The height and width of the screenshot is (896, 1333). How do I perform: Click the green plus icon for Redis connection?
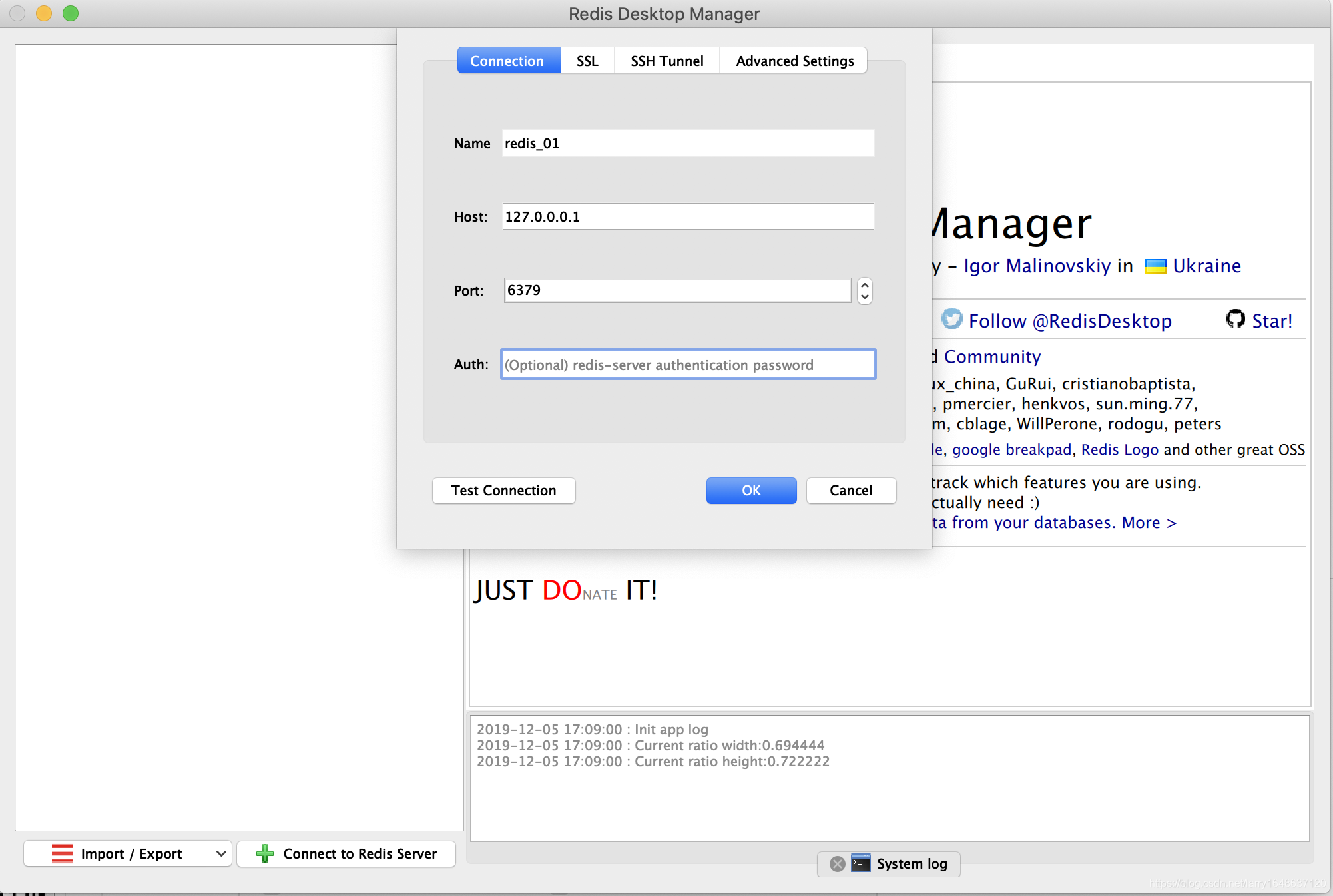(x=265, y=853)
